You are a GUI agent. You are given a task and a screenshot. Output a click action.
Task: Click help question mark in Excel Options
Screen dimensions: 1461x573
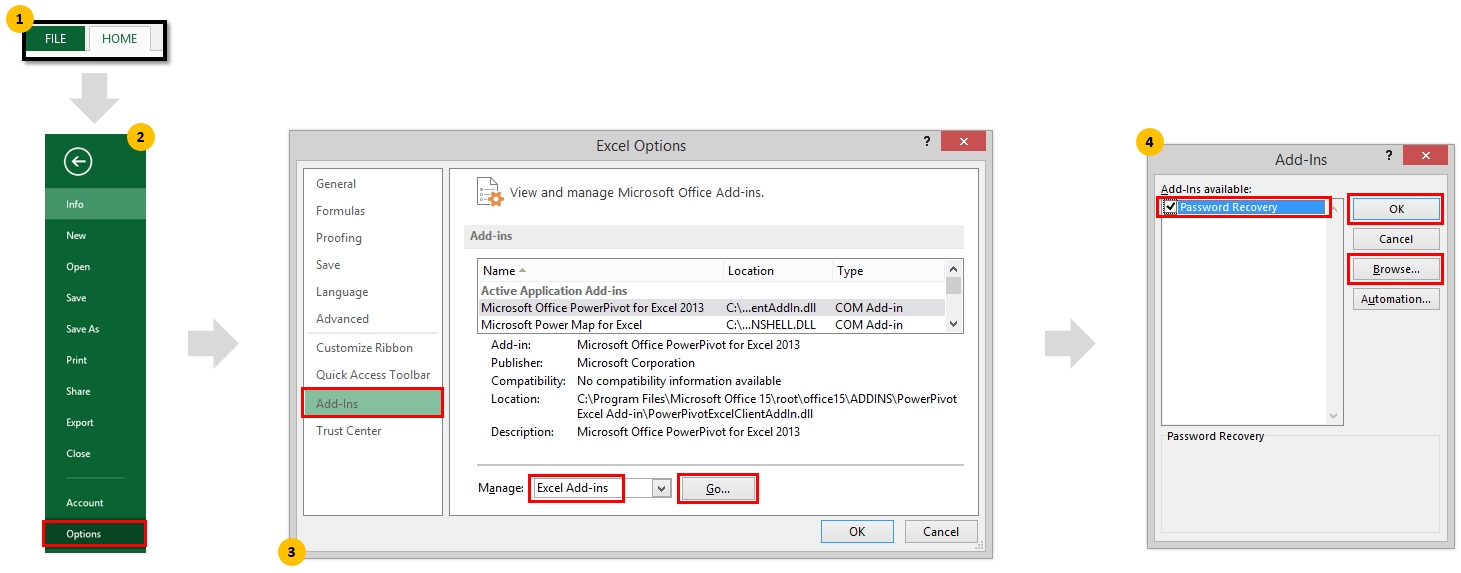click(927, 142)
